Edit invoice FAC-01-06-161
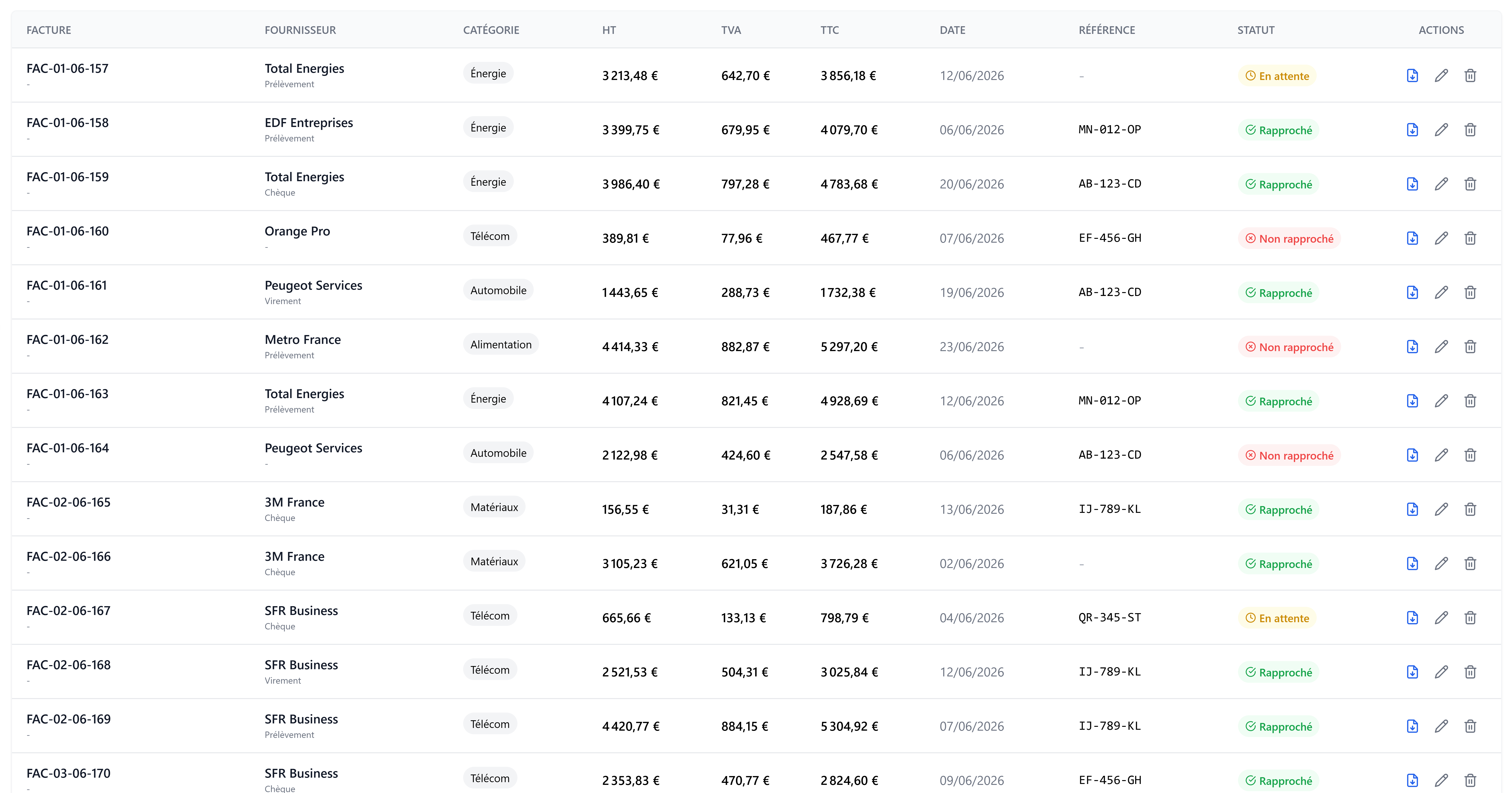This screenshot has width=1512, height=793. pos(1441,293)
